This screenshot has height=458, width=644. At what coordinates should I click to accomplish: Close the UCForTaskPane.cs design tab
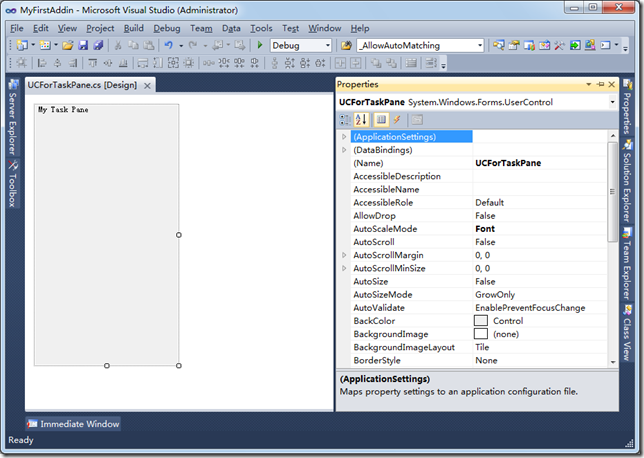(147, 85)
